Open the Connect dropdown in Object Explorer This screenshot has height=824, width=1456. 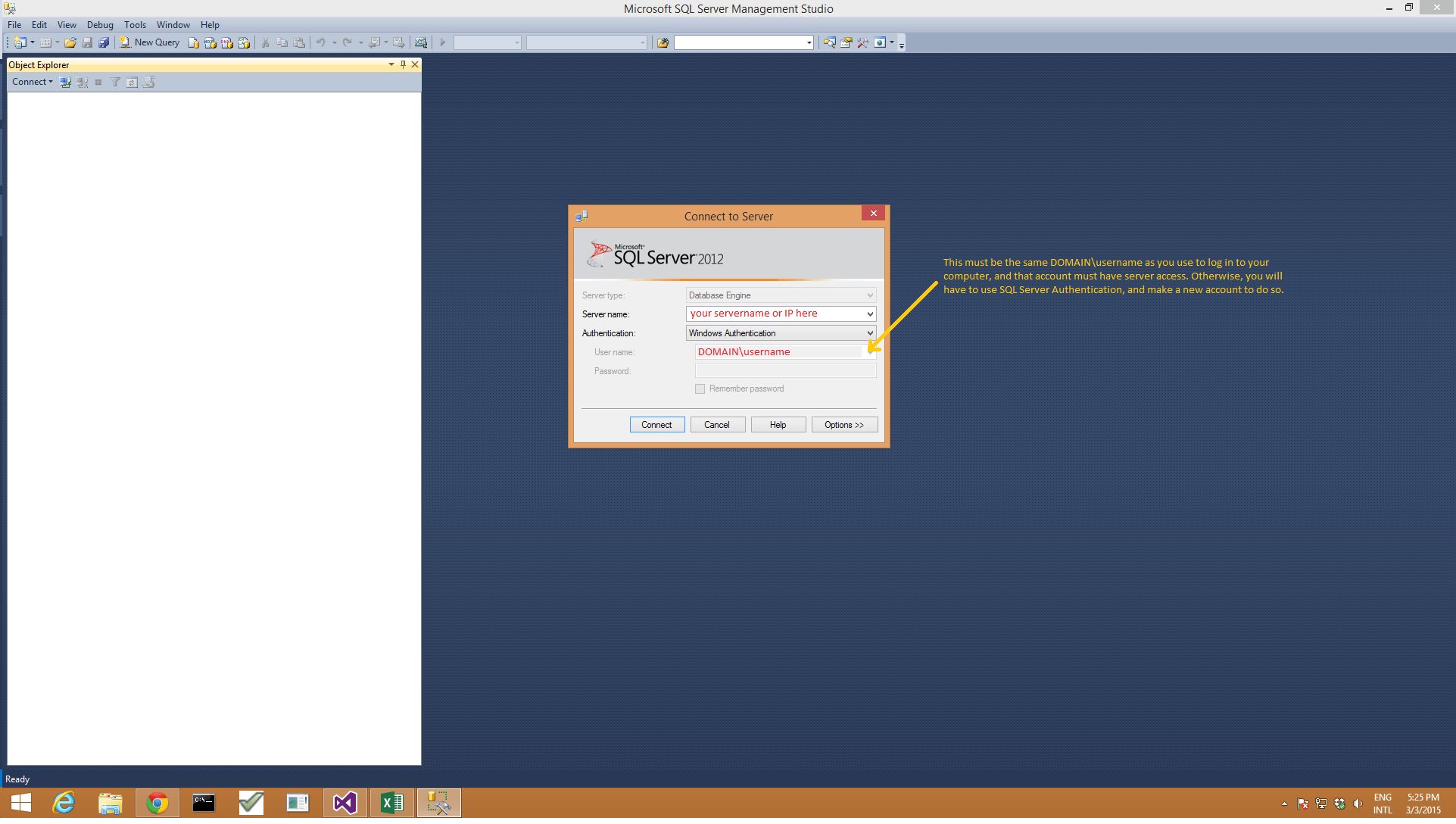click(33, 82)
